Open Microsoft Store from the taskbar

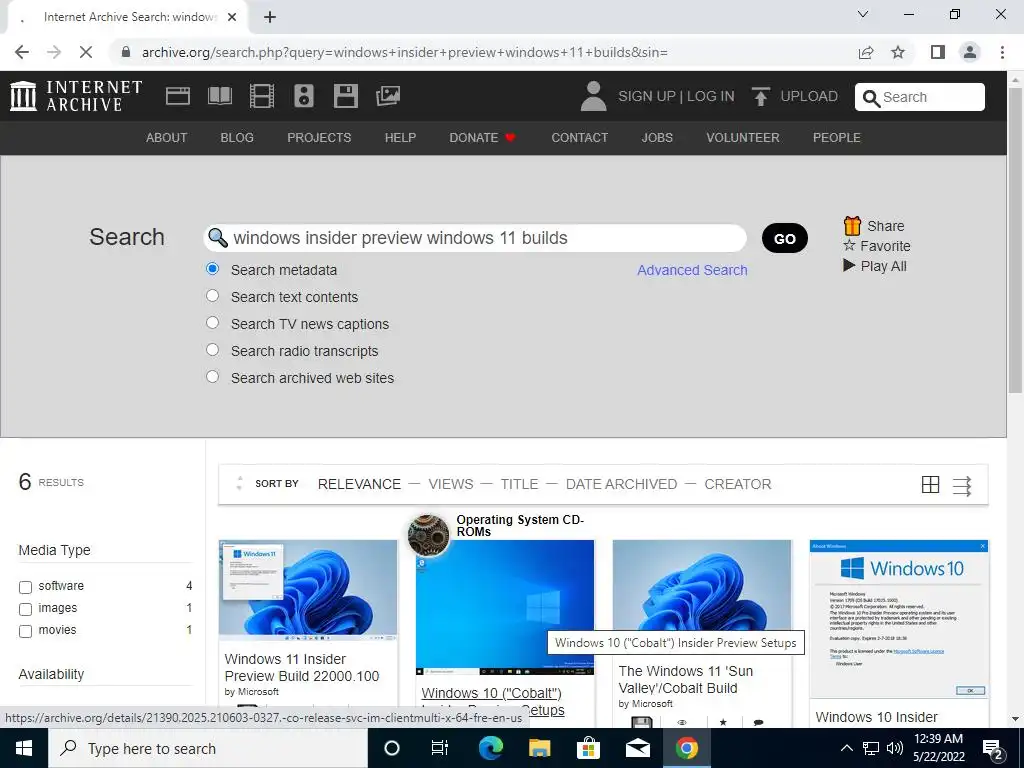(x=588, y=748)
